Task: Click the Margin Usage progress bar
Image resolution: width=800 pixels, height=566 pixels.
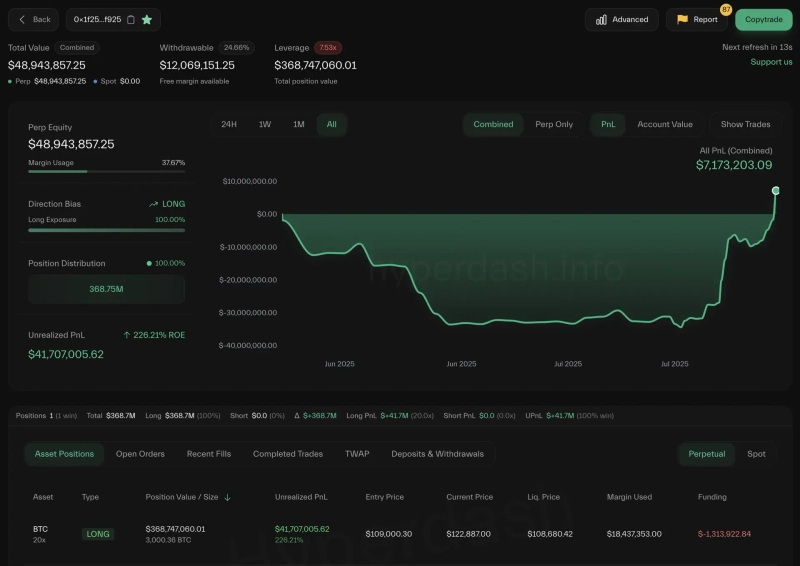Action: pyautogui.click(x=106, y=171)
